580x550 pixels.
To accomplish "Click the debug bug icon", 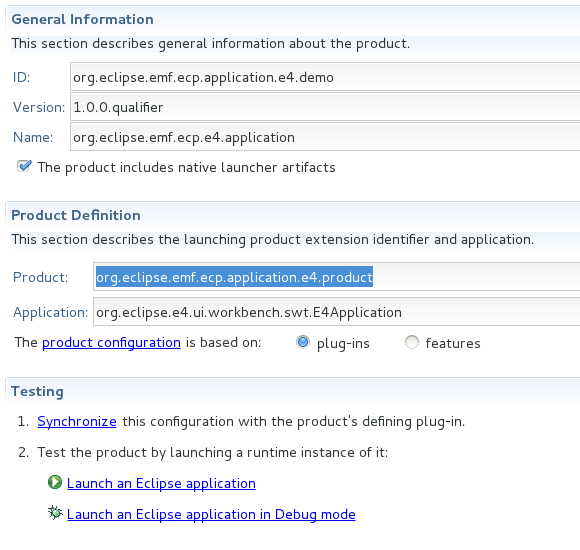I will coord(55,513).
